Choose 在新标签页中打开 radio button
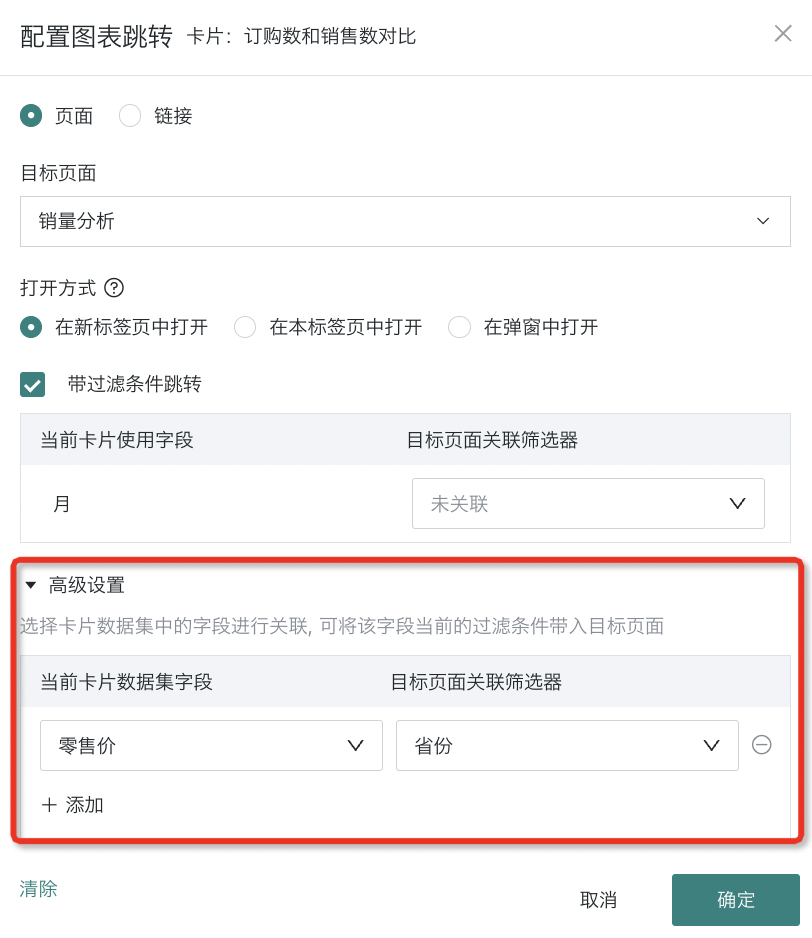The height and width of the screenshot is (938, 812). coord(31,327)
